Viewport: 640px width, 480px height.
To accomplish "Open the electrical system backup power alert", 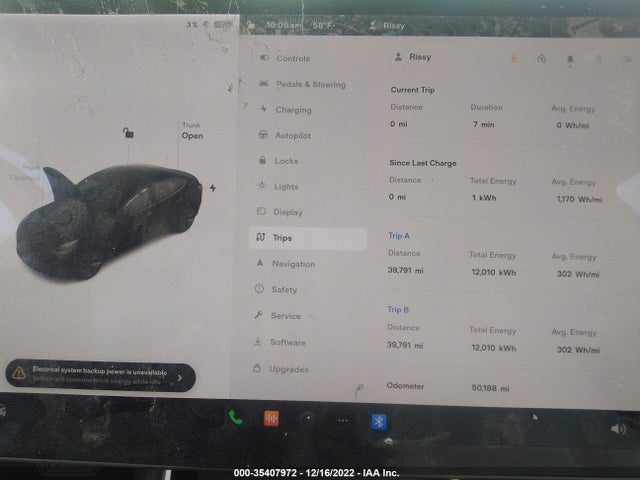I will [100, 376].
